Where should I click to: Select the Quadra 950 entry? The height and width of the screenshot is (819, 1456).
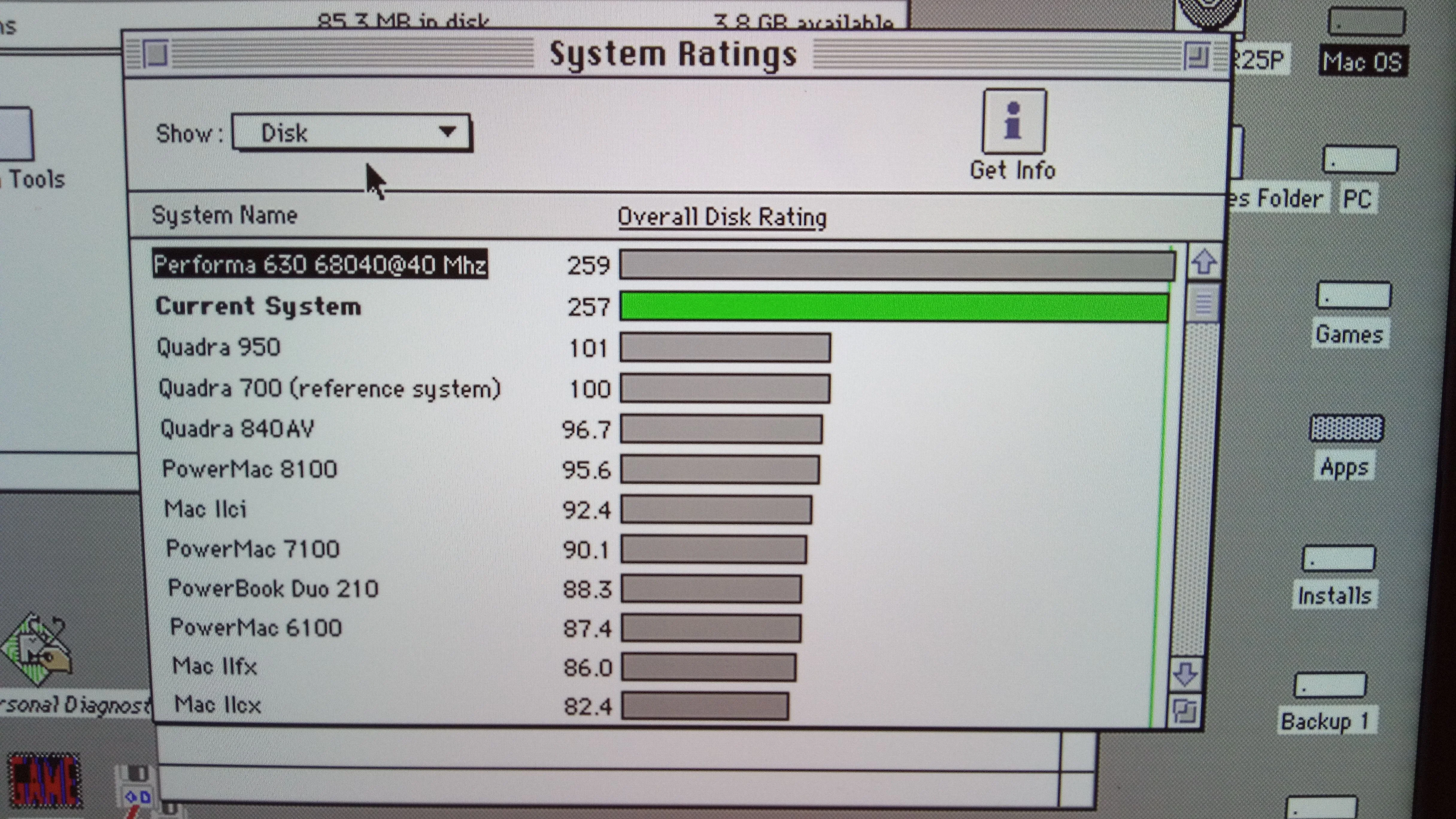(x=219, y=347)
